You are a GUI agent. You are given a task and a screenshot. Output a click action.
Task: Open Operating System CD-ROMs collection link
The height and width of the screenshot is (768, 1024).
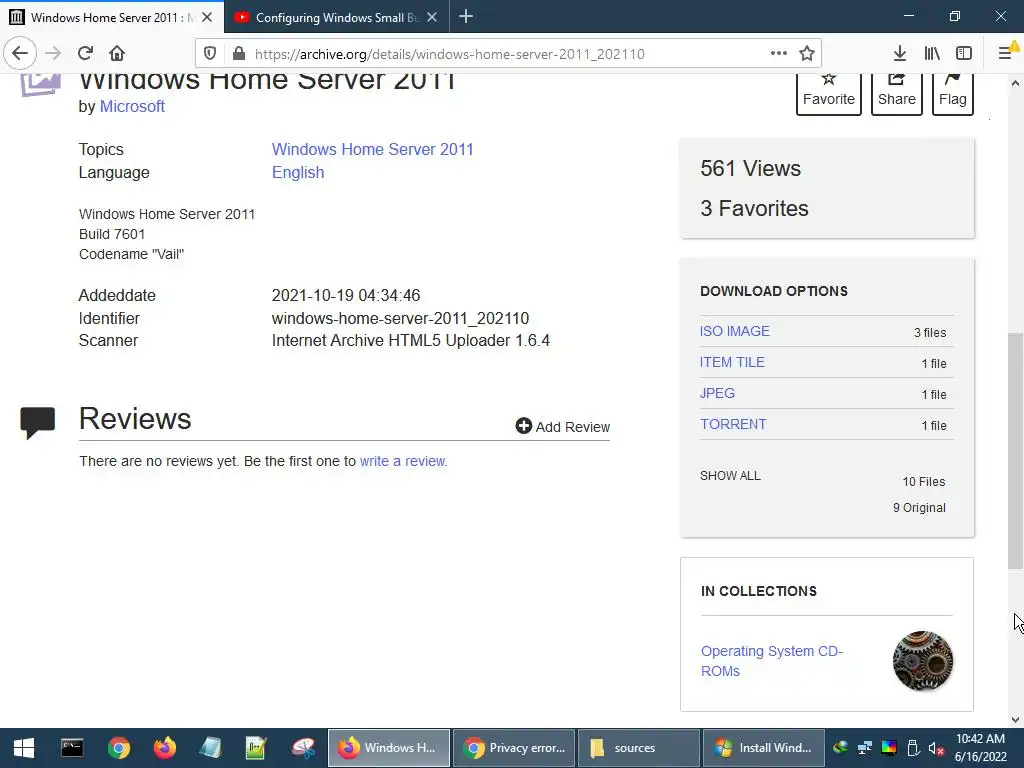pyautogui.click(x=772, y=661)
